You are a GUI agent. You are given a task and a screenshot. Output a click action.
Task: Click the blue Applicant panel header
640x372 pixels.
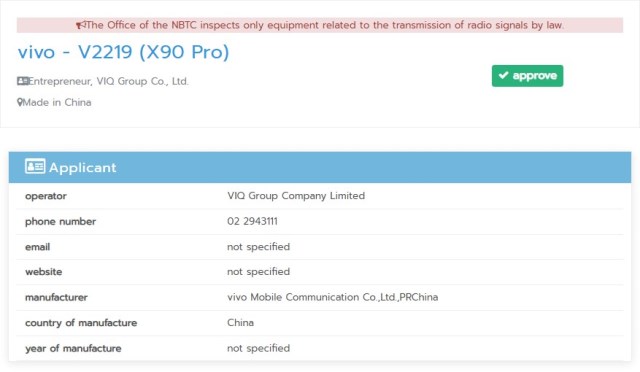coord(320,167)
